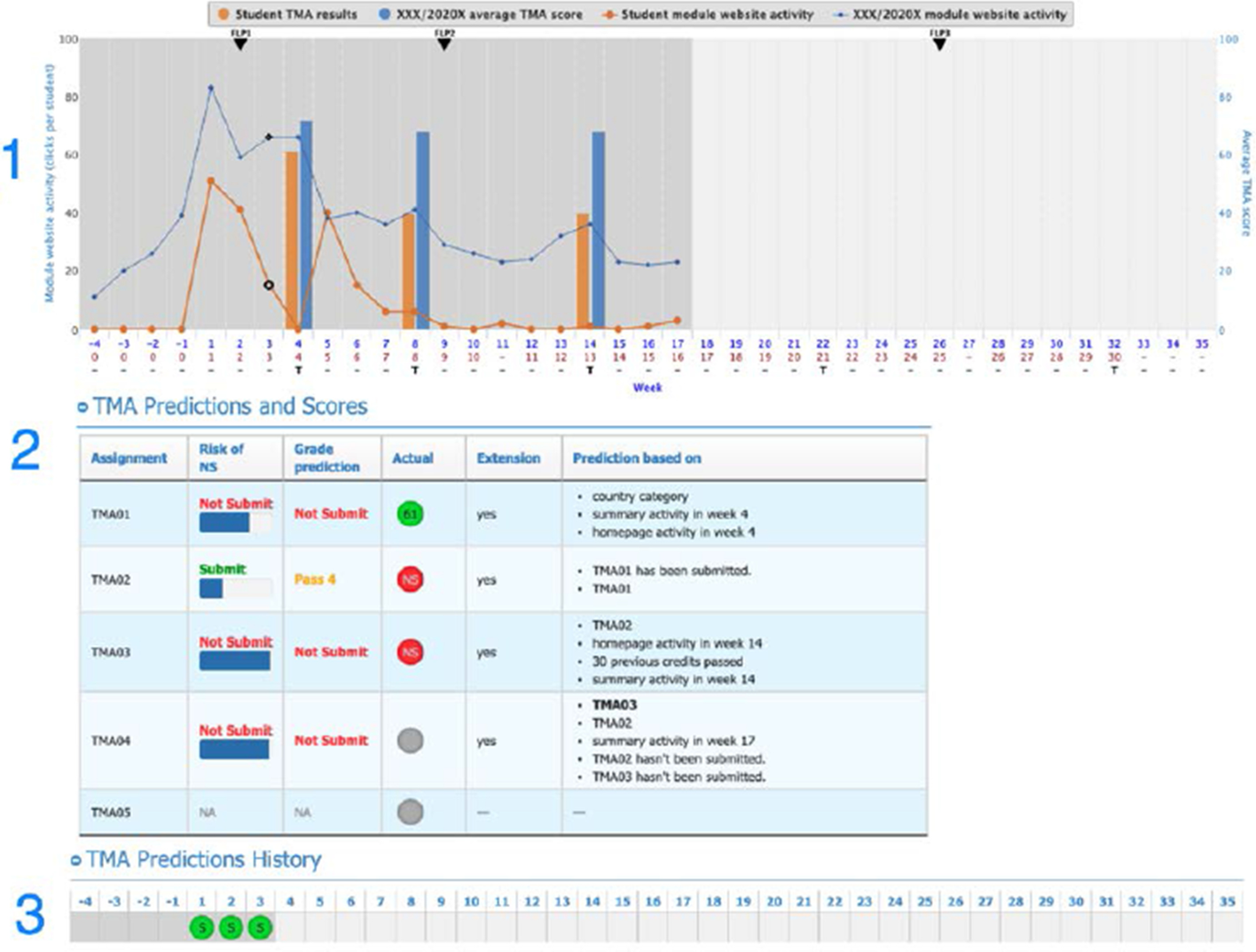
Task: Select TMA01 assignment cell
Action: point(133,514)
